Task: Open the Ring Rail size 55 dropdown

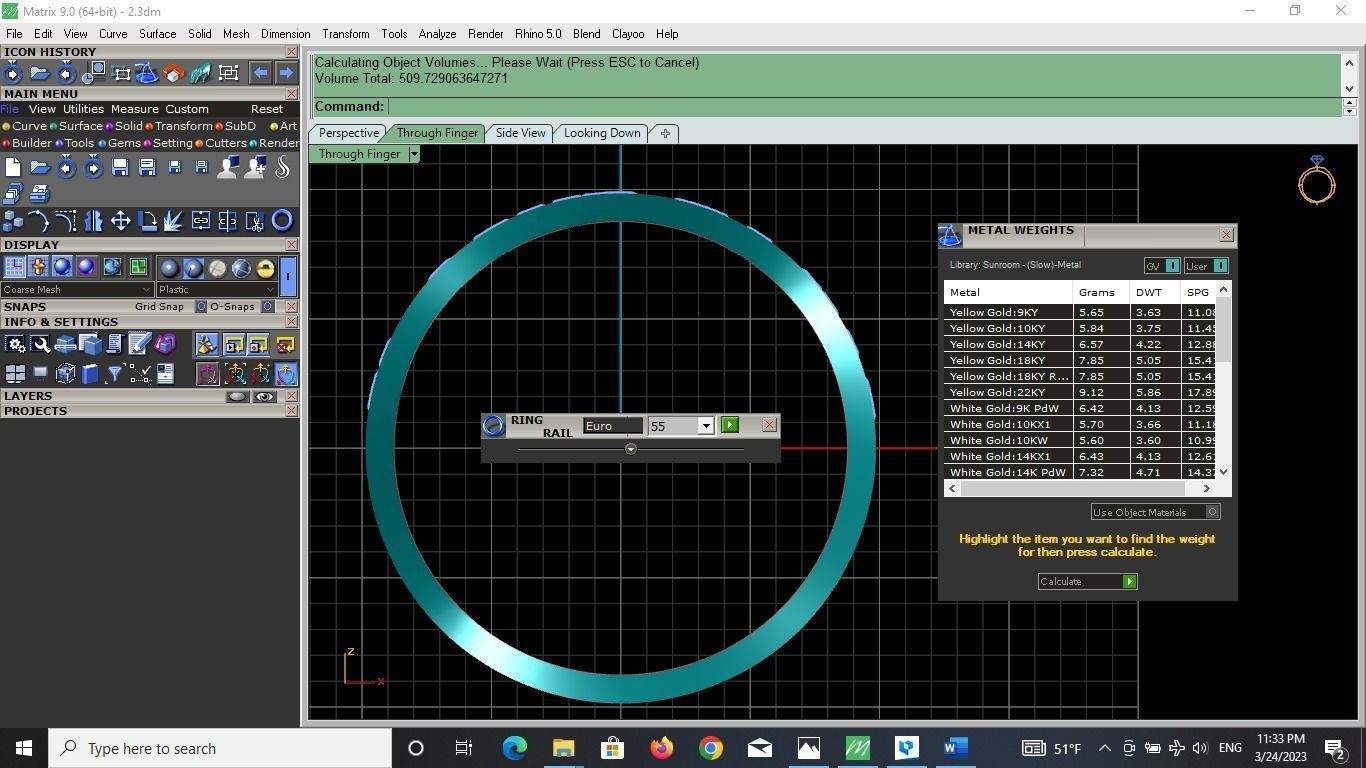Action: 705,426
